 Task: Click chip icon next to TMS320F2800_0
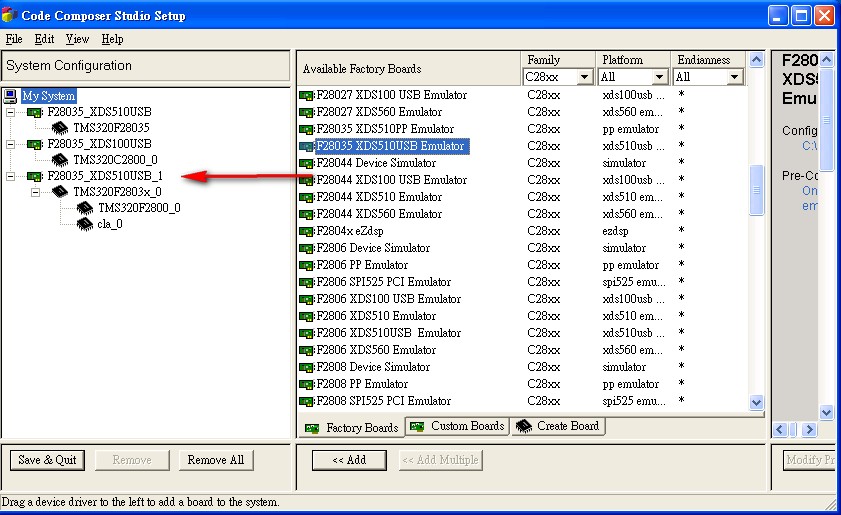tap(85, 208)
